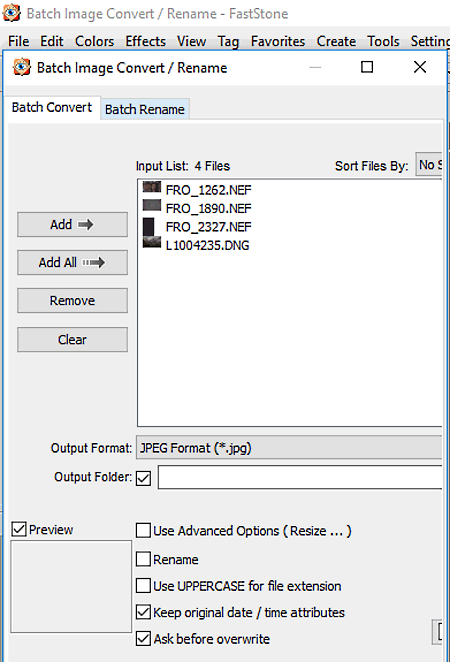Open the Create menu
The height and width of the screenshot is (662, 450).
click(x=336, y=41)
